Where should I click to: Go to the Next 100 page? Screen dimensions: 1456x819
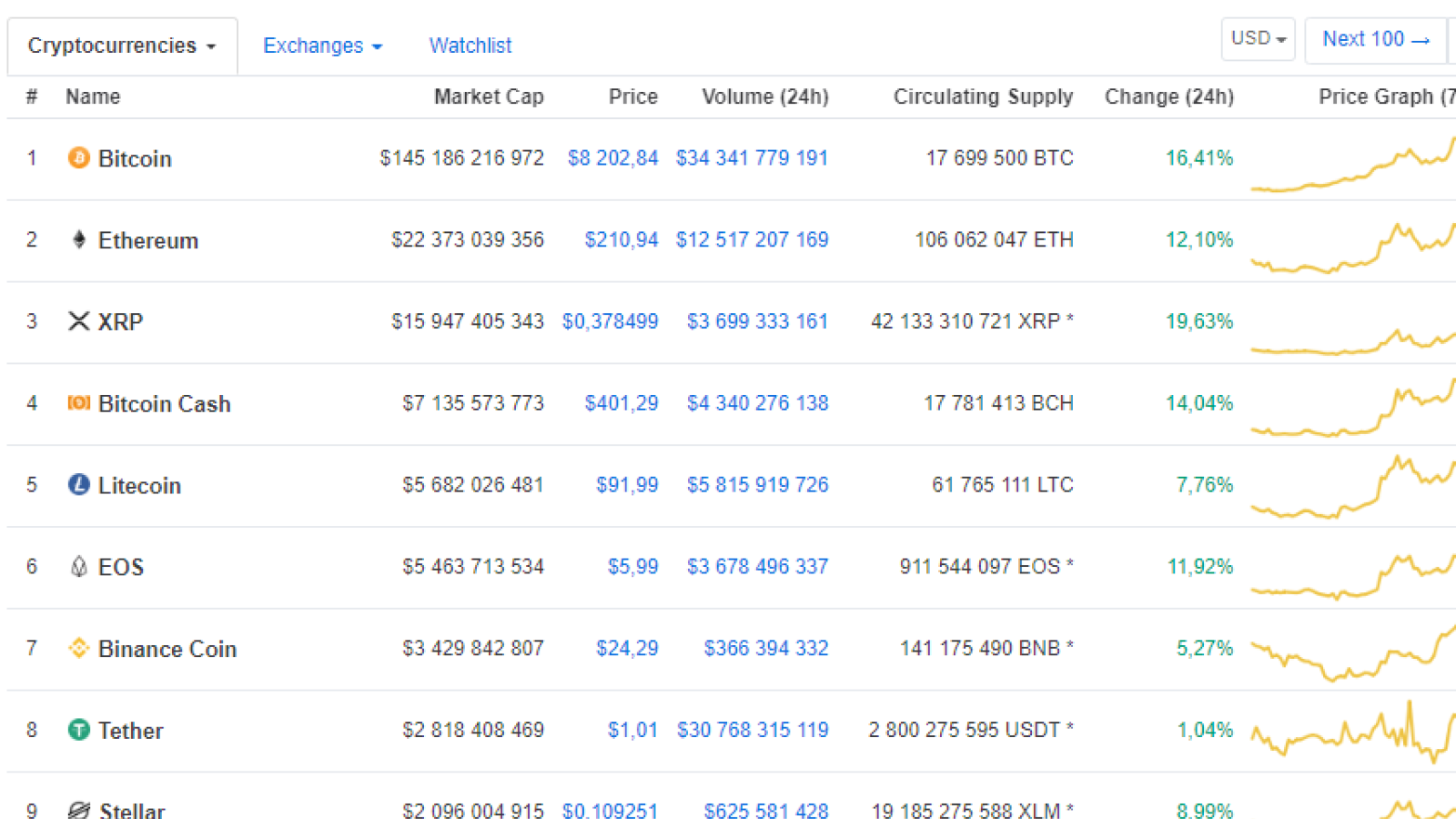click(1375, 40)
